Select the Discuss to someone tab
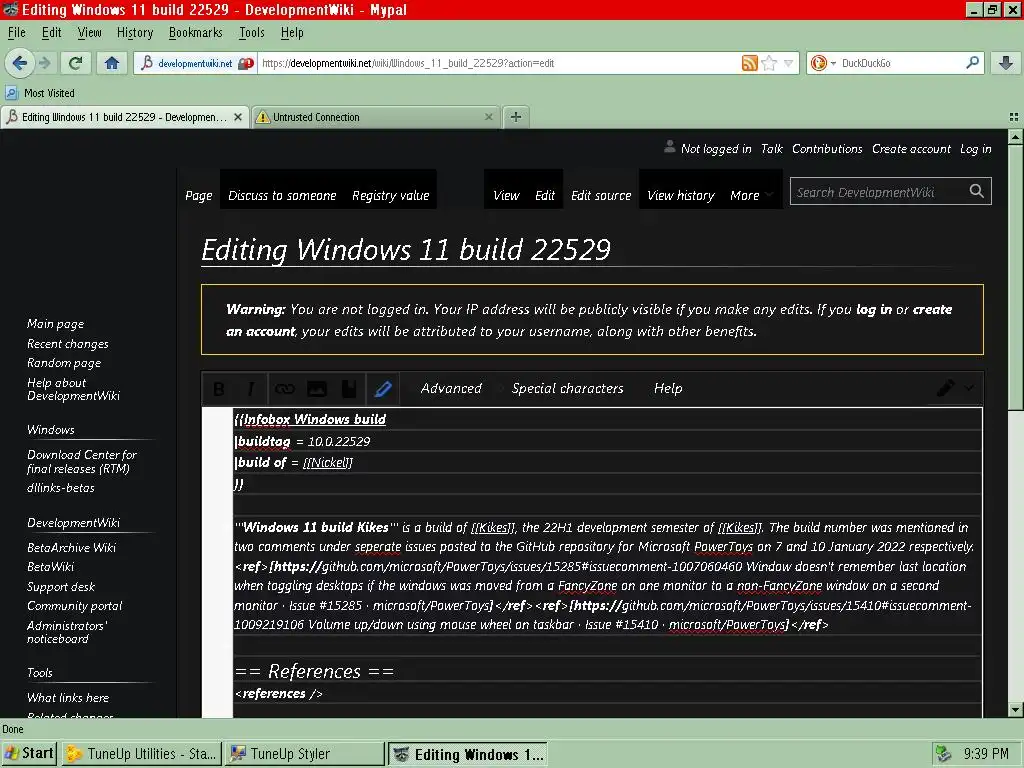The image size is (1024, 768). [282, 195]
